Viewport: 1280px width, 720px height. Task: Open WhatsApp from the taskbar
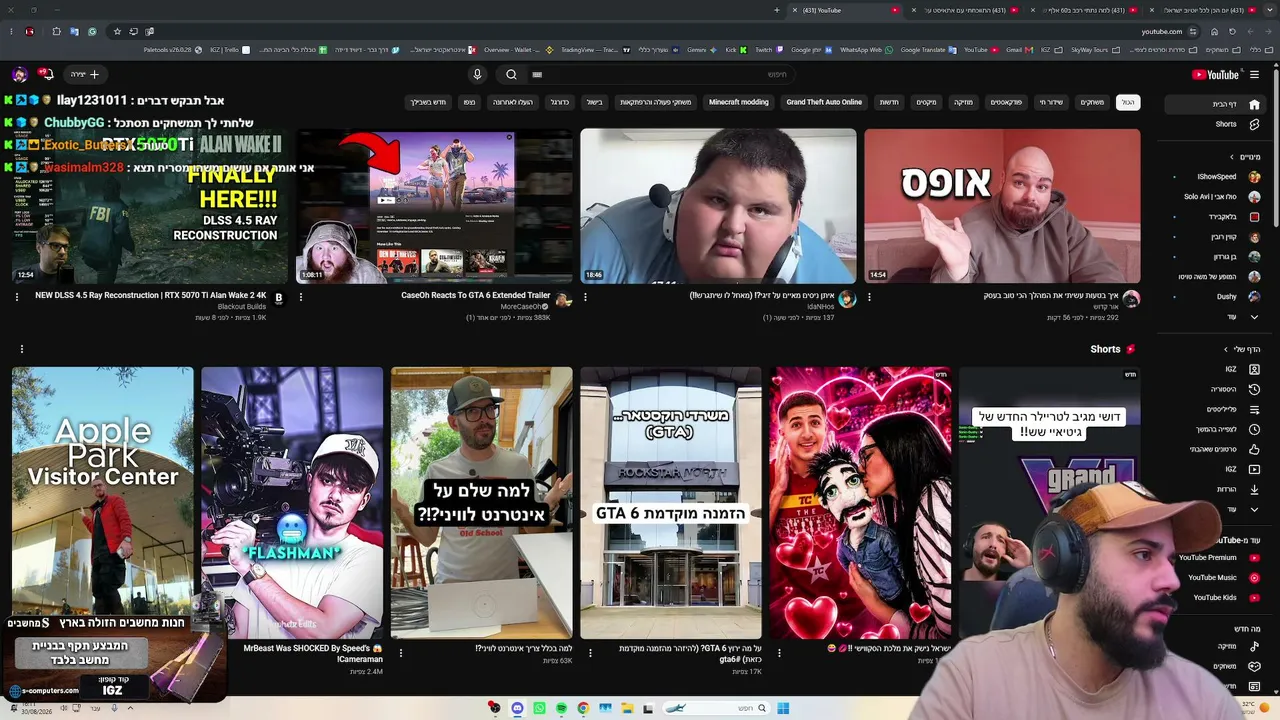(539, 708)
